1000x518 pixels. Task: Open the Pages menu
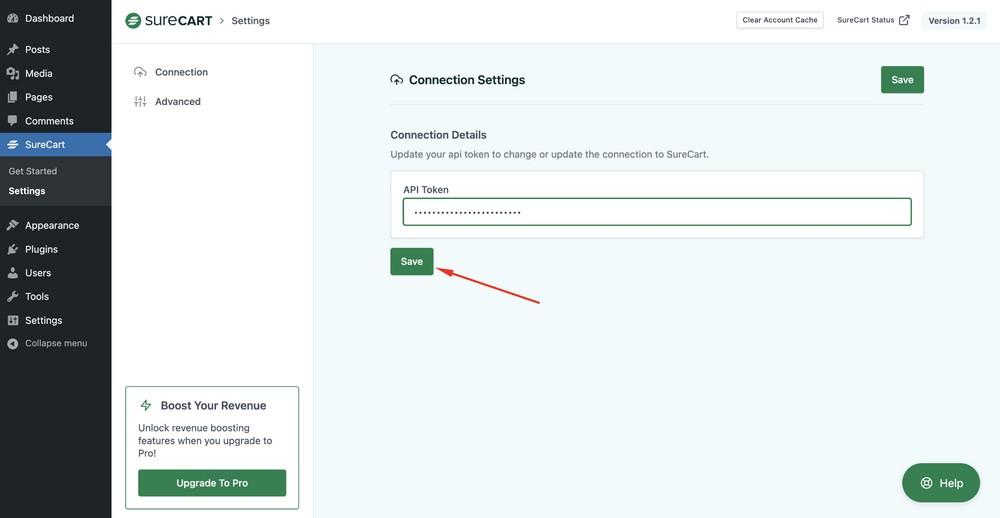coord(55,97)
